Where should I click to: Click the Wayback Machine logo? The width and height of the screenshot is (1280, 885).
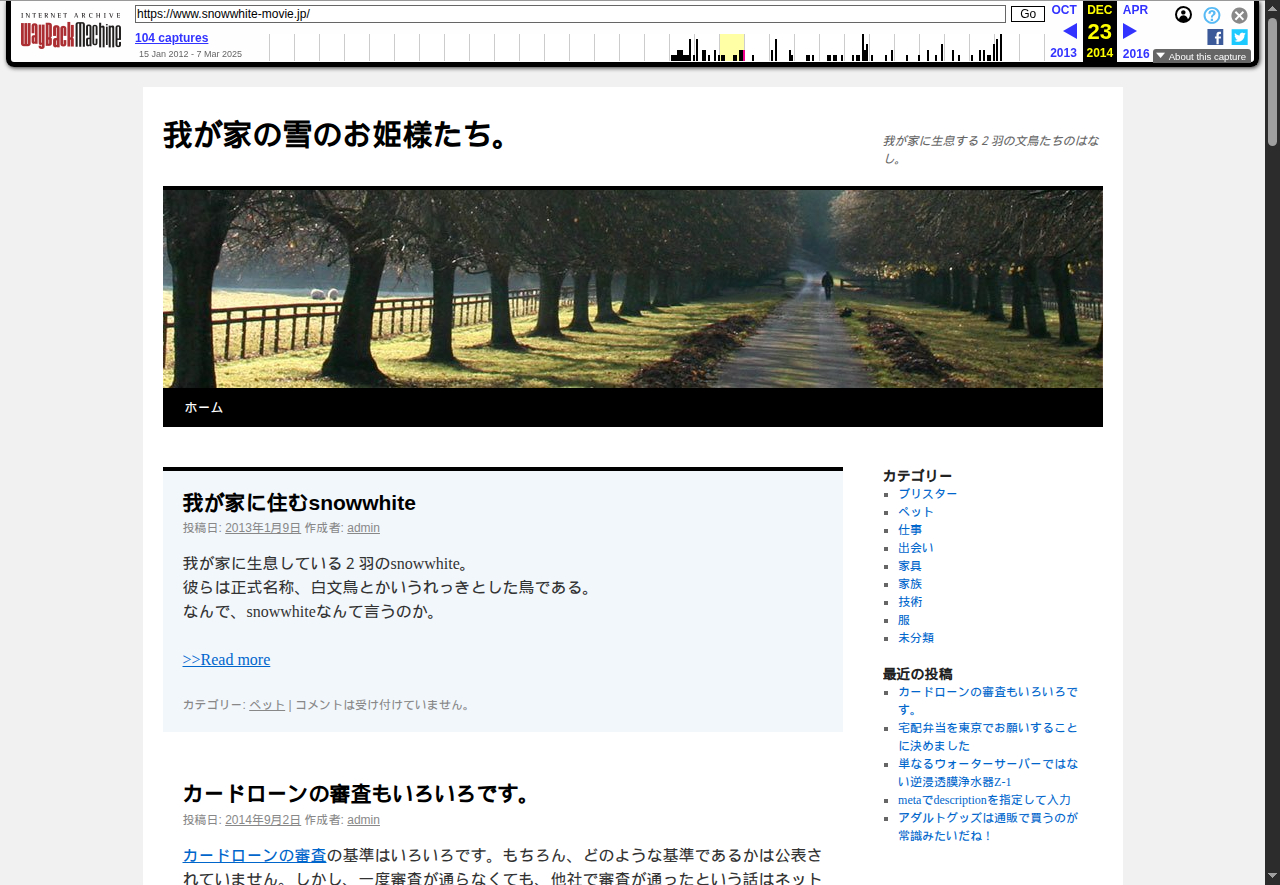70,34
